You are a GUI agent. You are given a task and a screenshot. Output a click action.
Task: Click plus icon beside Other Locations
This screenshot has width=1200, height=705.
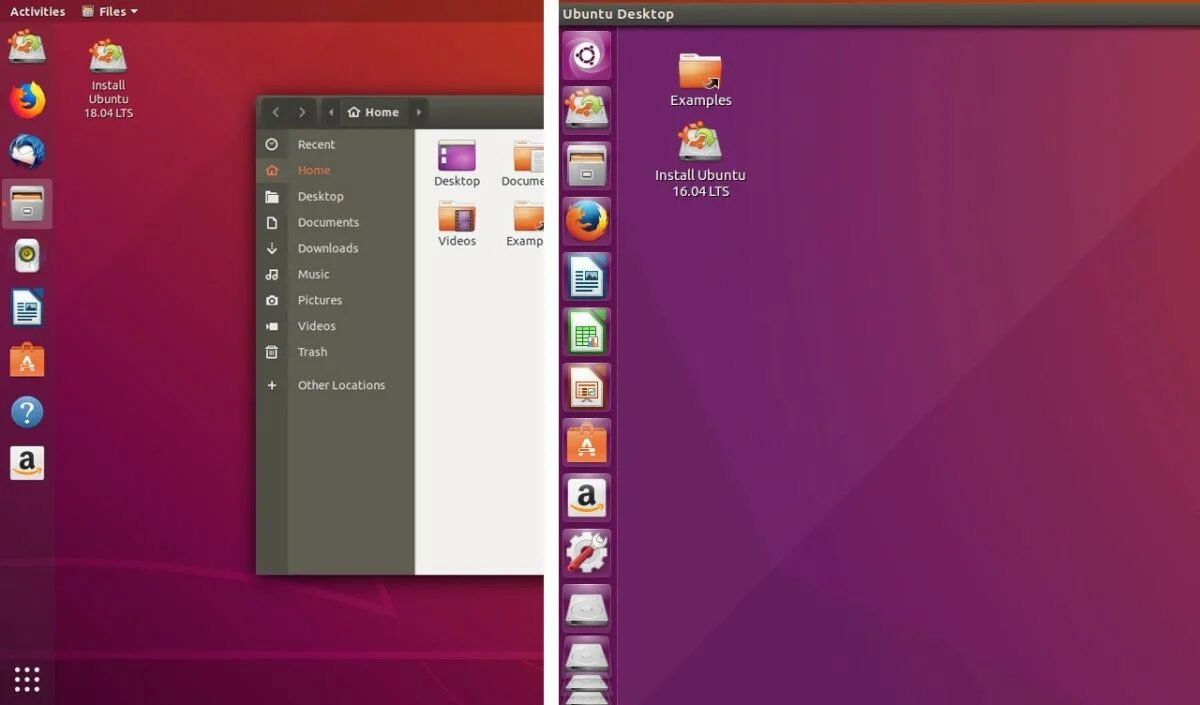point(272,385)
